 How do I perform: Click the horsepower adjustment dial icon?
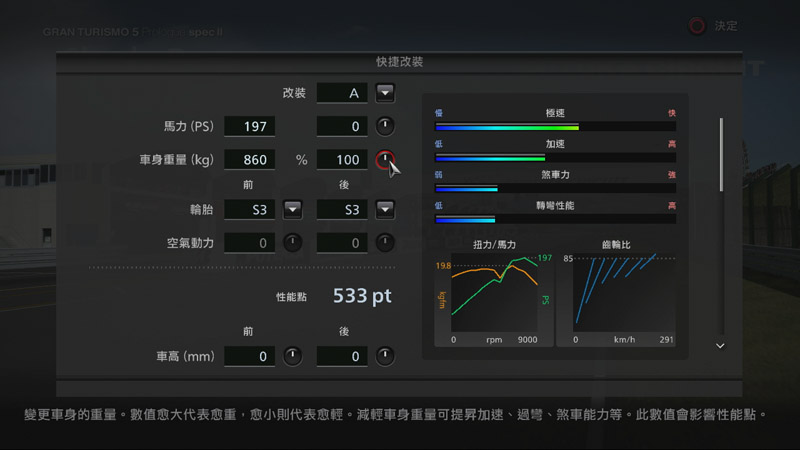tap(385, 126)
